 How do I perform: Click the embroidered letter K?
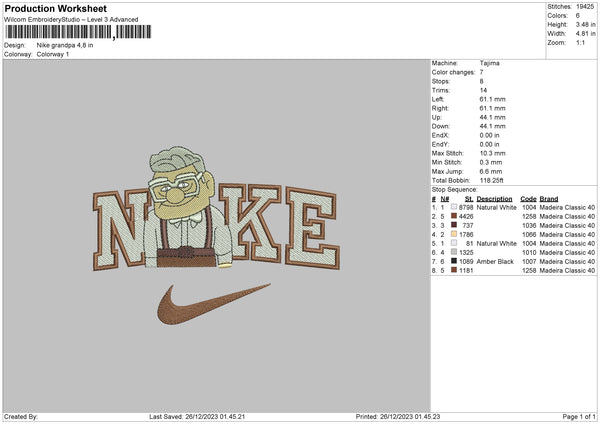(250, 223)
